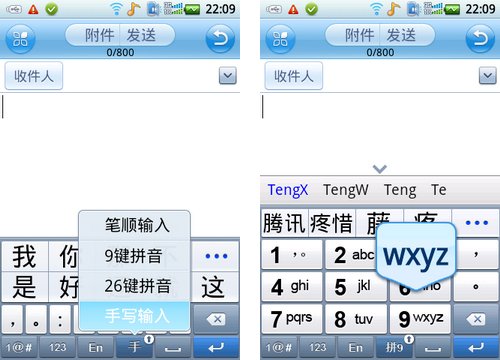Tap the enter key on right keypad
Viewport: 500px width, 360px height.
[x=476, y=348]
